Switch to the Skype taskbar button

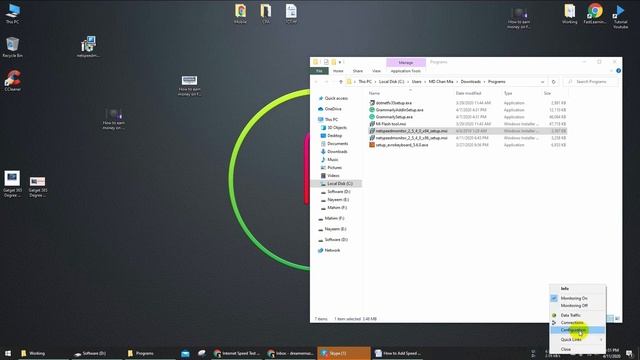click(344, 353)
